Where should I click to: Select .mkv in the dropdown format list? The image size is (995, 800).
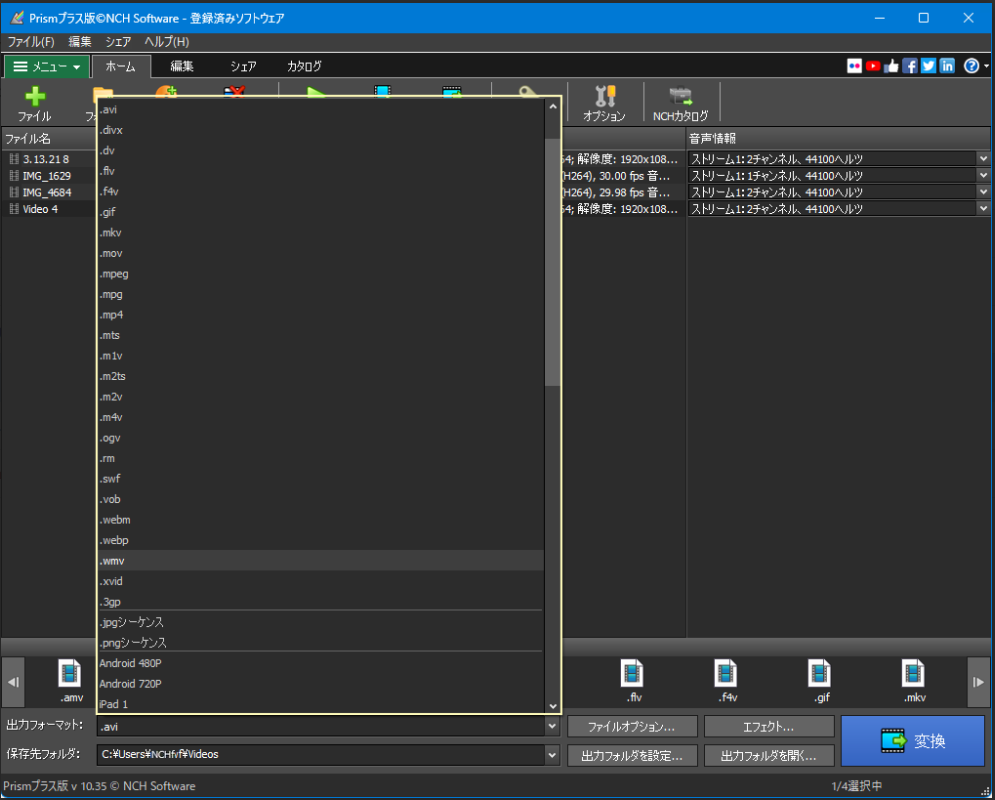click(320, 233)
